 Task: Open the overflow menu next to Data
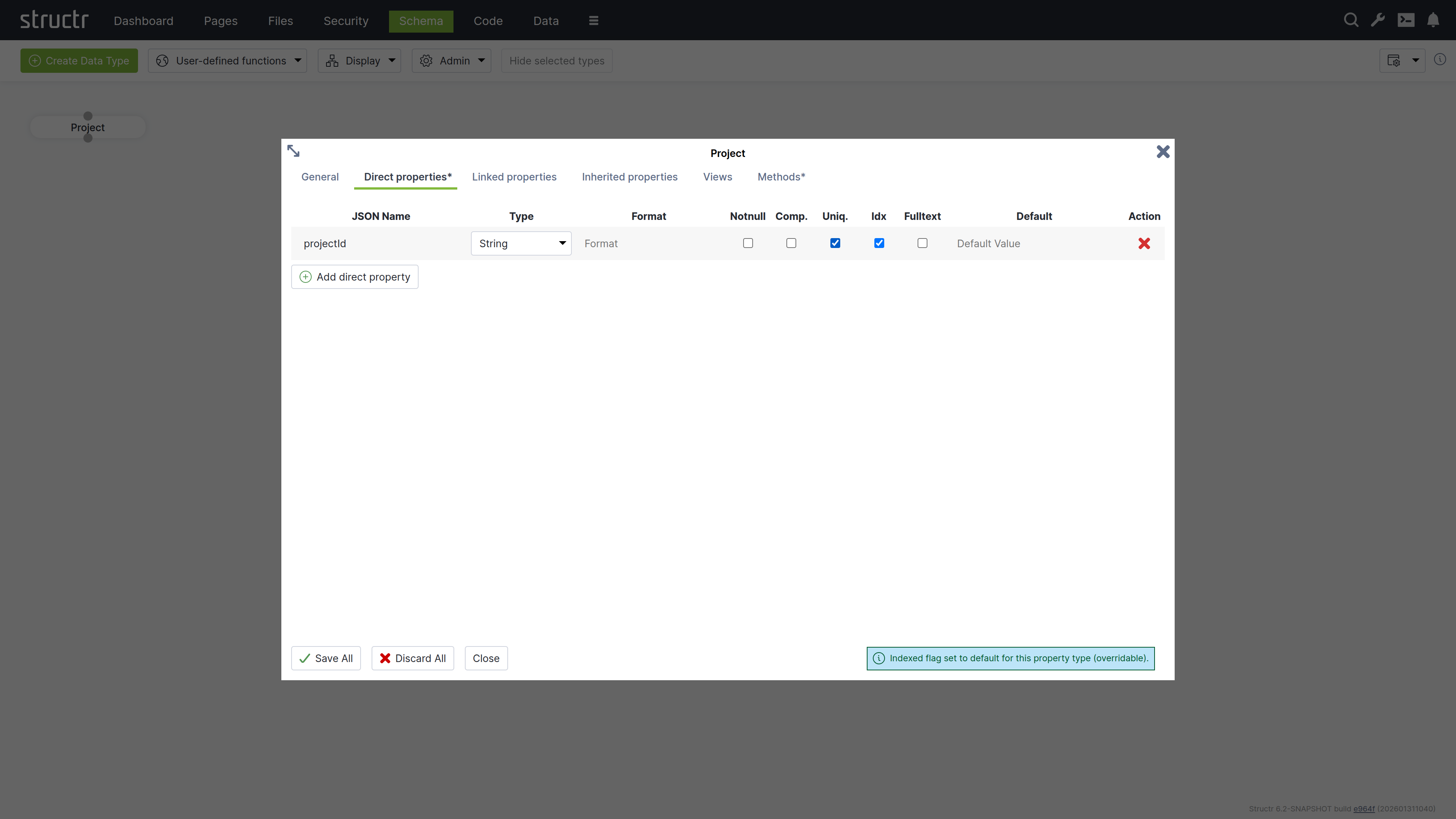(593, 20)
